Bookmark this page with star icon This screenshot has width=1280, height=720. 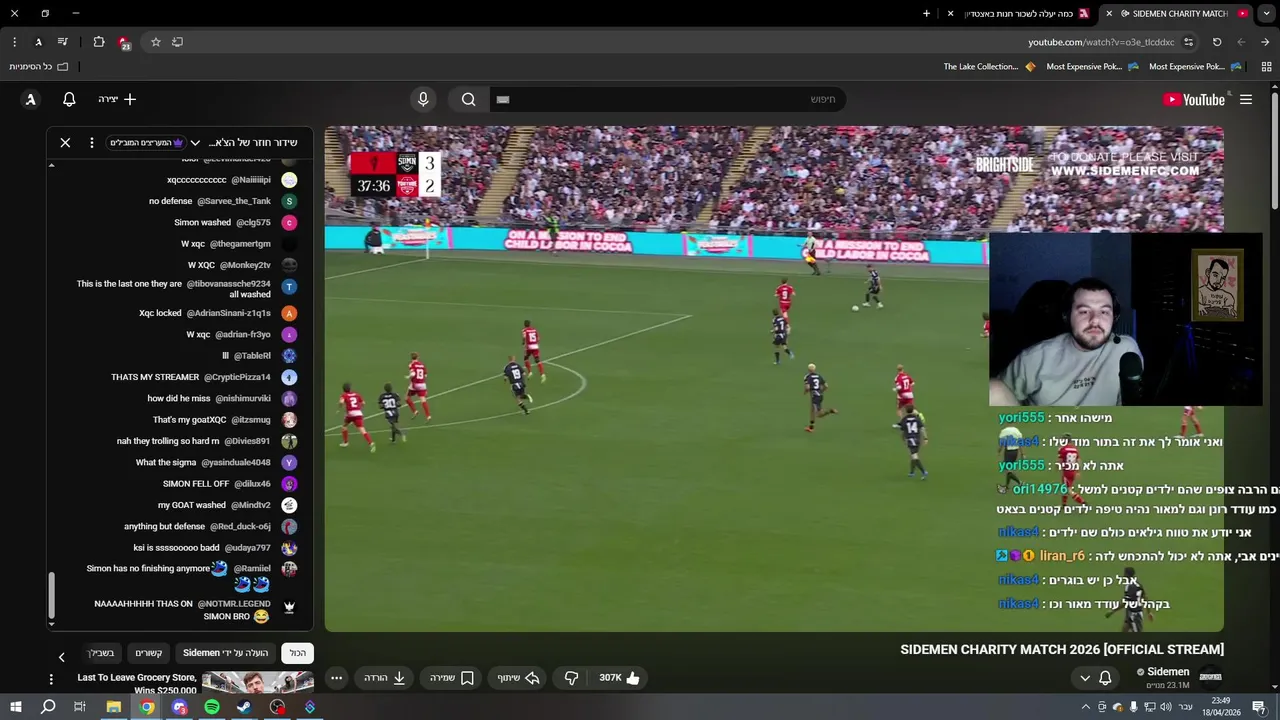pos(156,42)
